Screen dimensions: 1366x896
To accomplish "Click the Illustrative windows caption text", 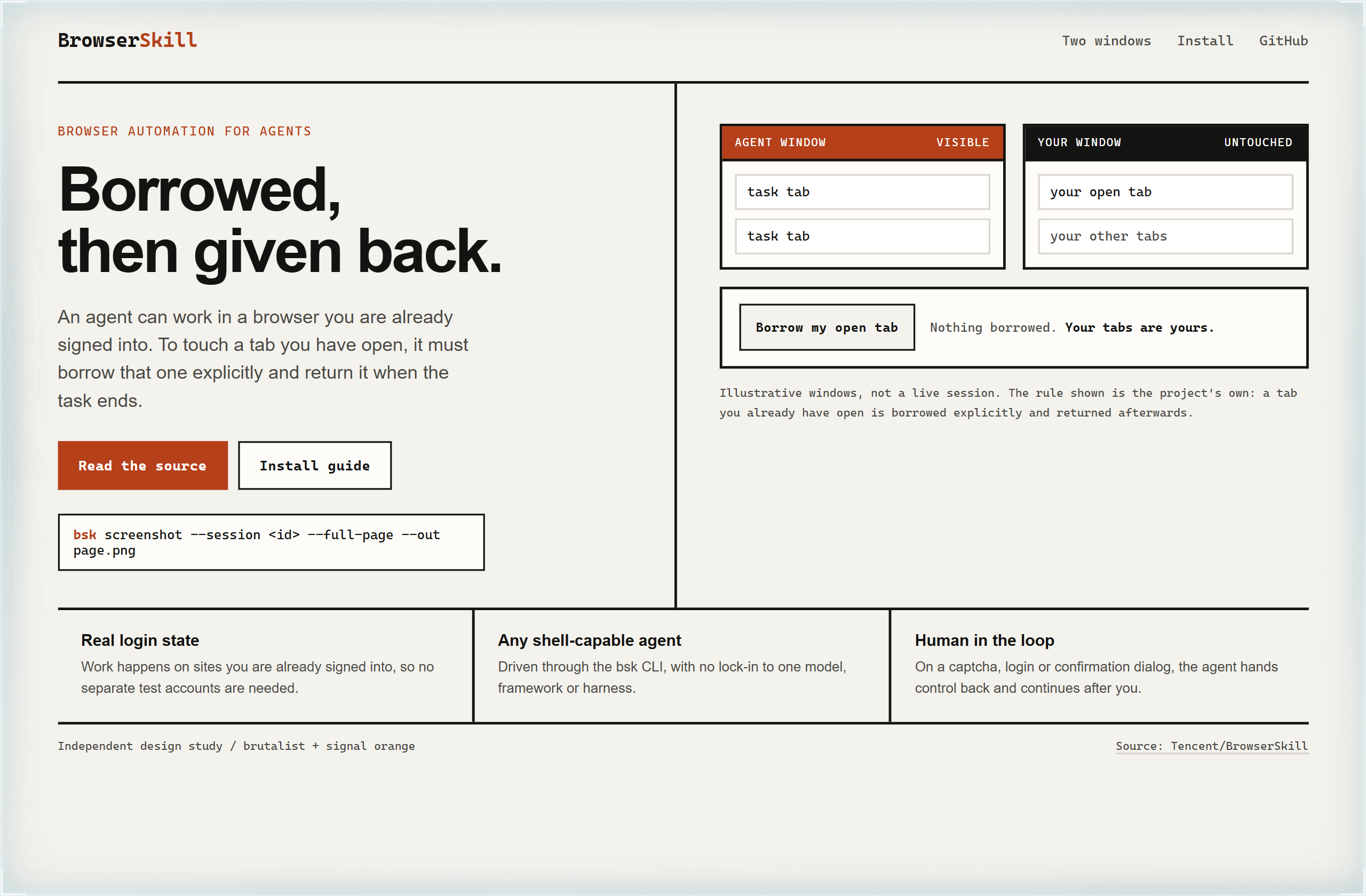I will coord(1008,403).
